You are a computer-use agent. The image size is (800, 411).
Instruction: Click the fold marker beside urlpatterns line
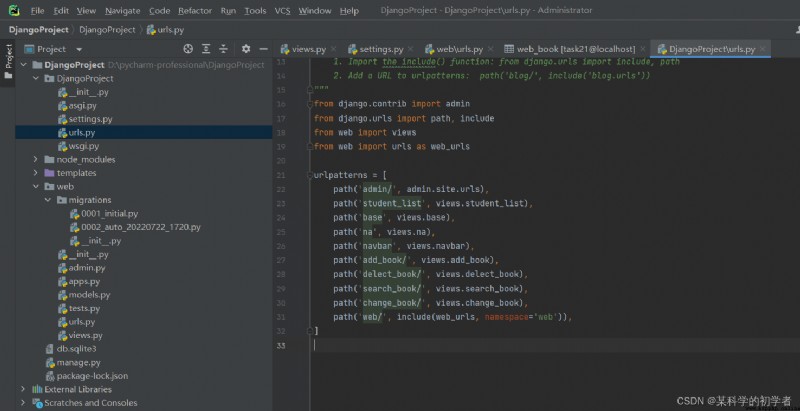(310, 175)
